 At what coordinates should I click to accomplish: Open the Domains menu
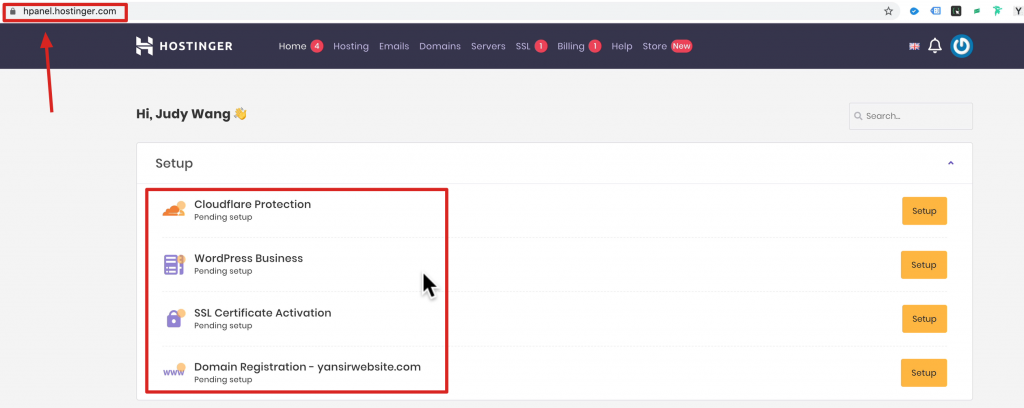tap(440, 46)
